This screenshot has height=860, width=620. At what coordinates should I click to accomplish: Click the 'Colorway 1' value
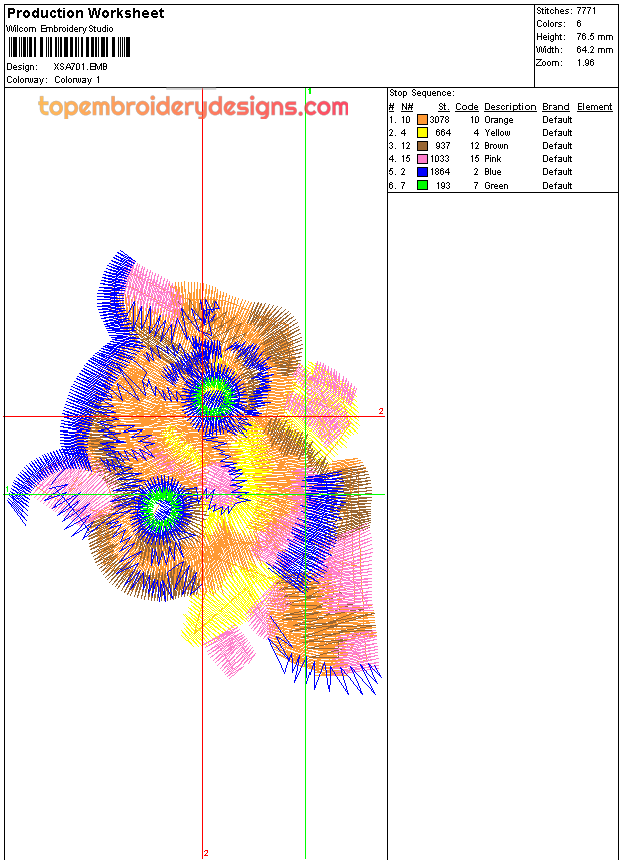[x=77, y=80]
